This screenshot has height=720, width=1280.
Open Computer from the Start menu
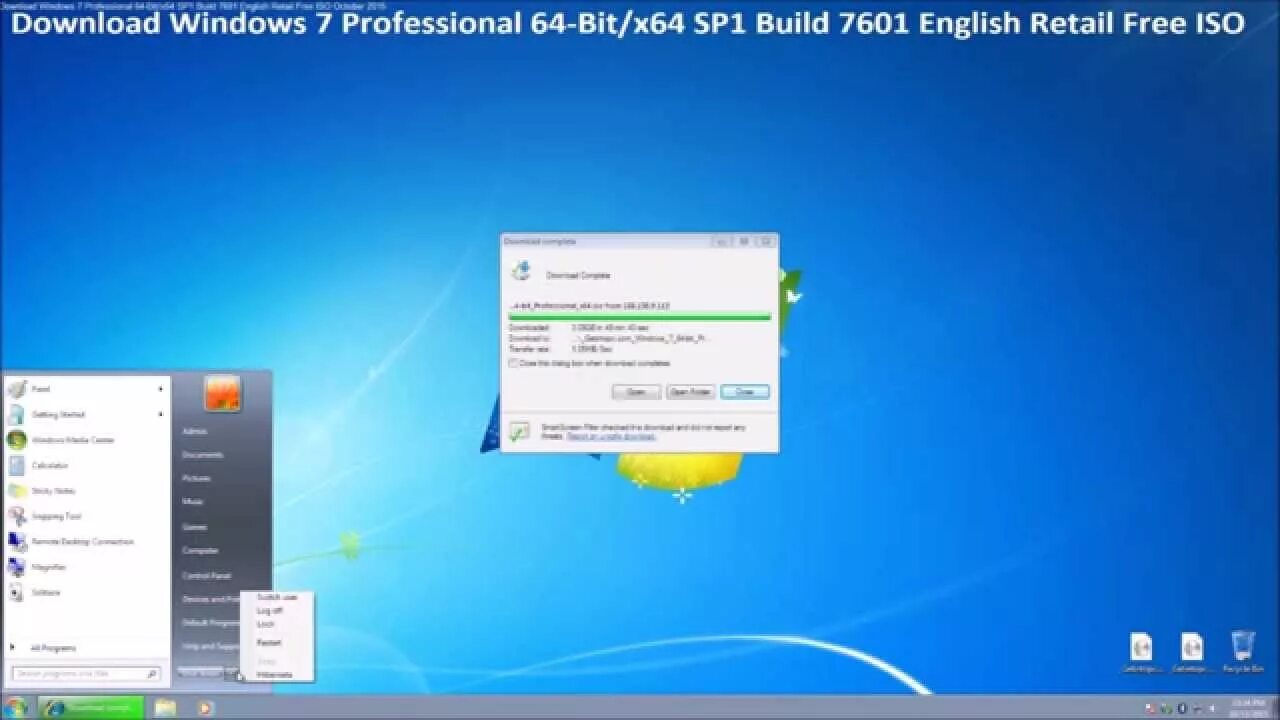[200, 551]
